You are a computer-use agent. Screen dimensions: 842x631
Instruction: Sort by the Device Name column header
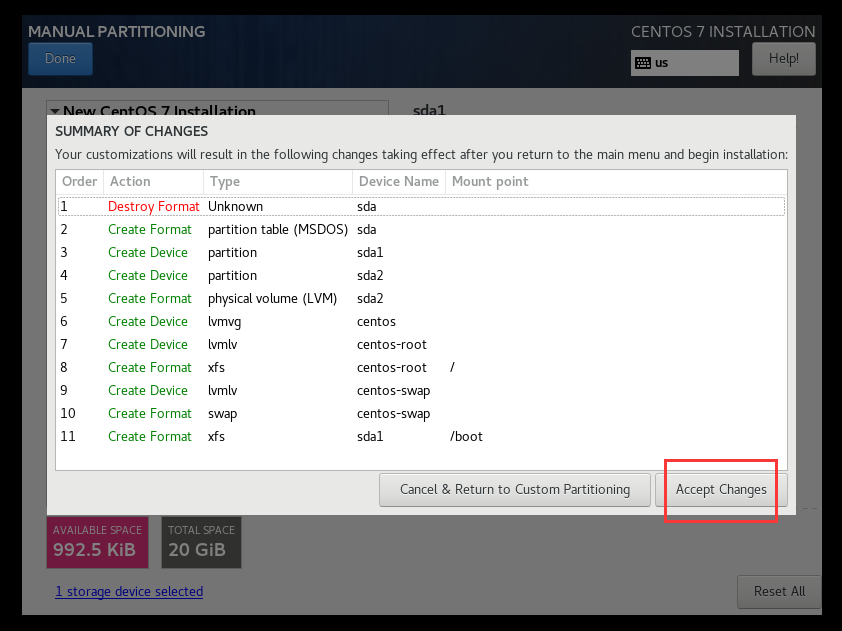(399, 182)
